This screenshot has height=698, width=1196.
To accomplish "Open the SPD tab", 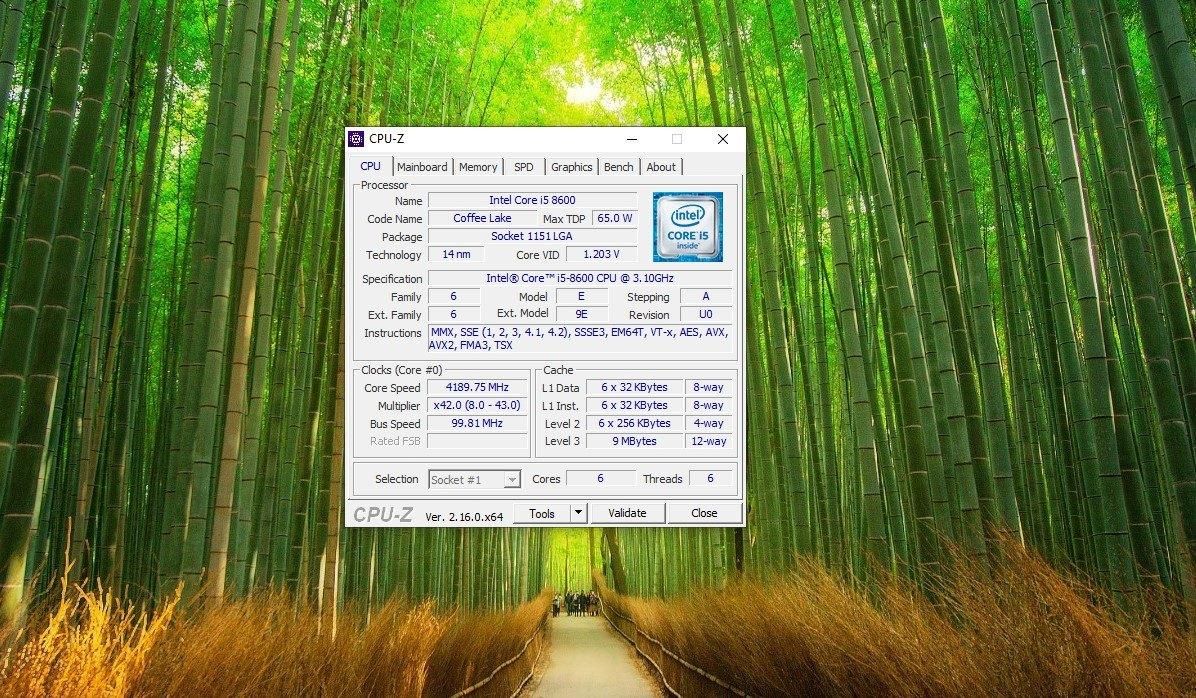I will [x=523, y=167].
